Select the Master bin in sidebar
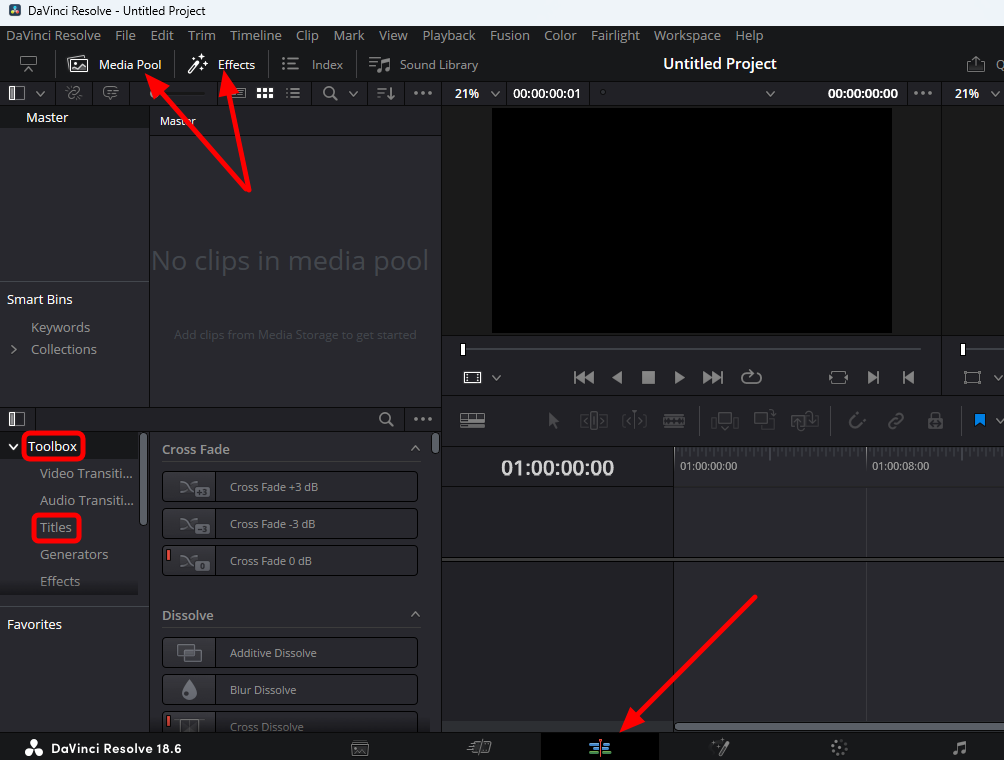This screenshot has height=760, width=1004. [47, 118]
